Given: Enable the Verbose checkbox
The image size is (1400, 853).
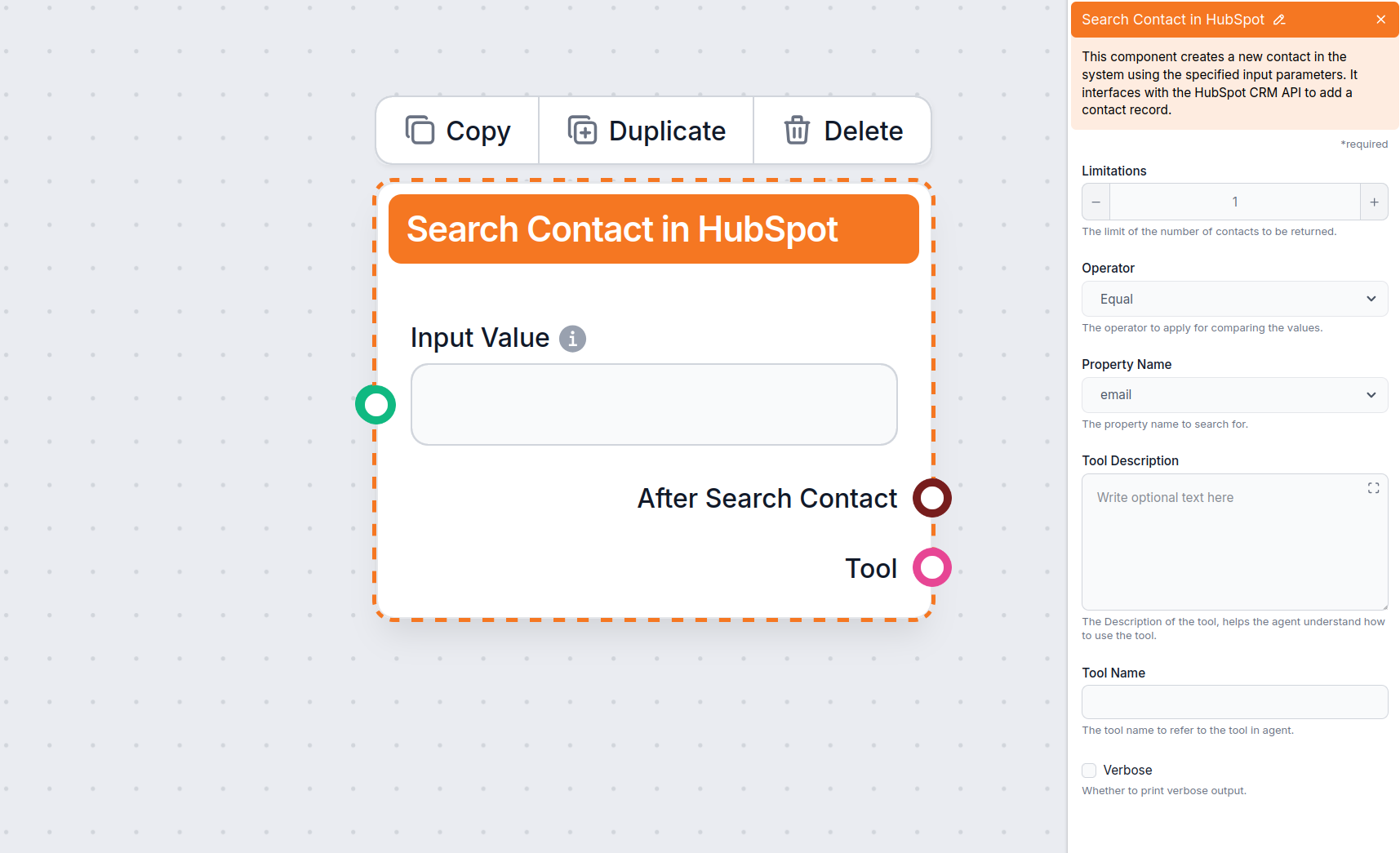Looking at the screenshot, I should (1088, 770).
